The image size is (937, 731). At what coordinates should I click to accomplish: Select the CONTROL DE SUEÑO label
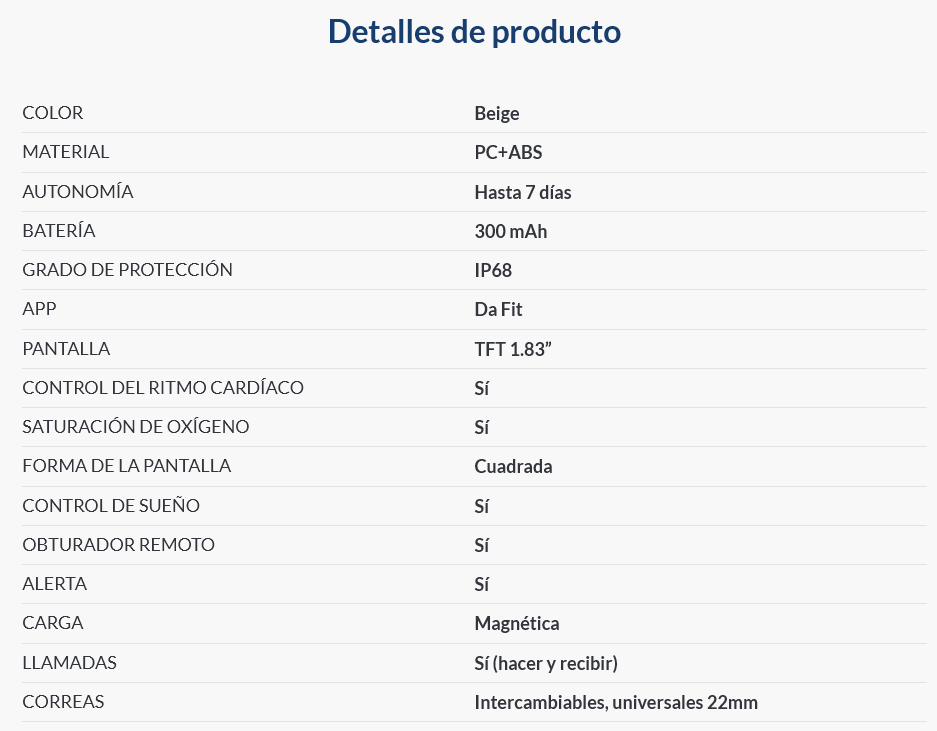[x=111, y=506]
